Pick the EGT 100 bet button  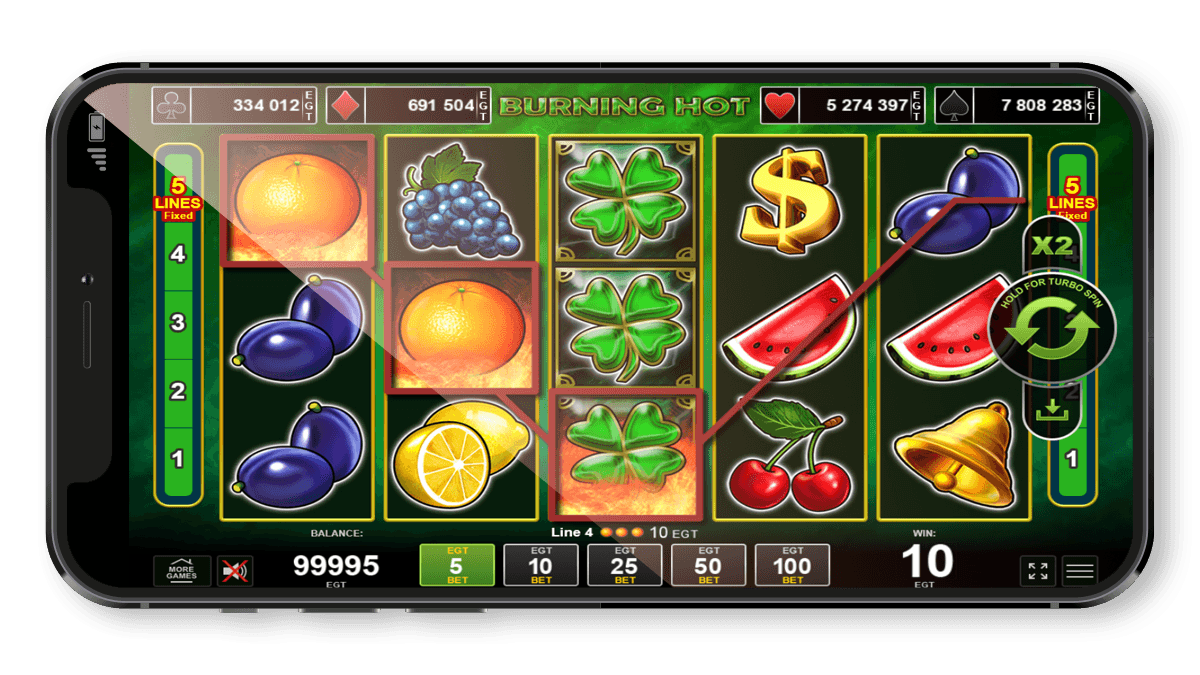(x=793, y=565)
